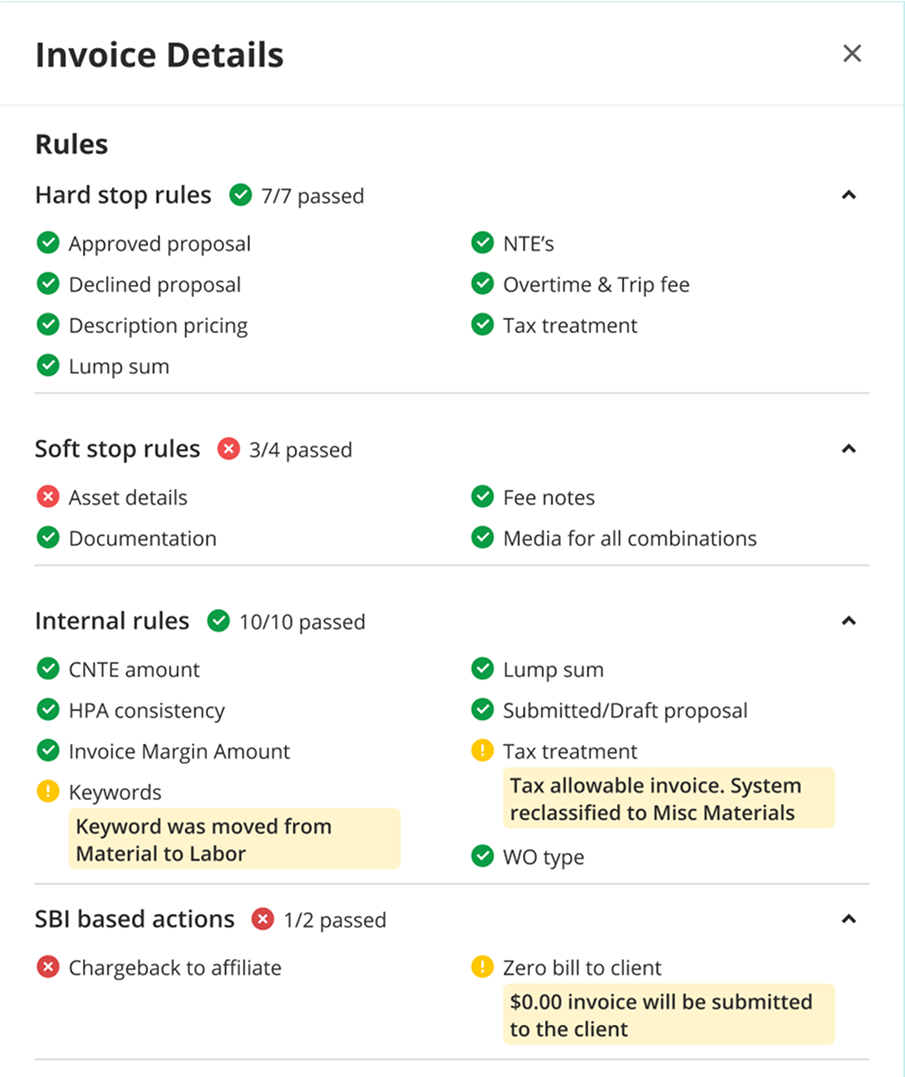Click the Keyword moved from Material to Labor note
905x1077 pixels.
[234, 839]
